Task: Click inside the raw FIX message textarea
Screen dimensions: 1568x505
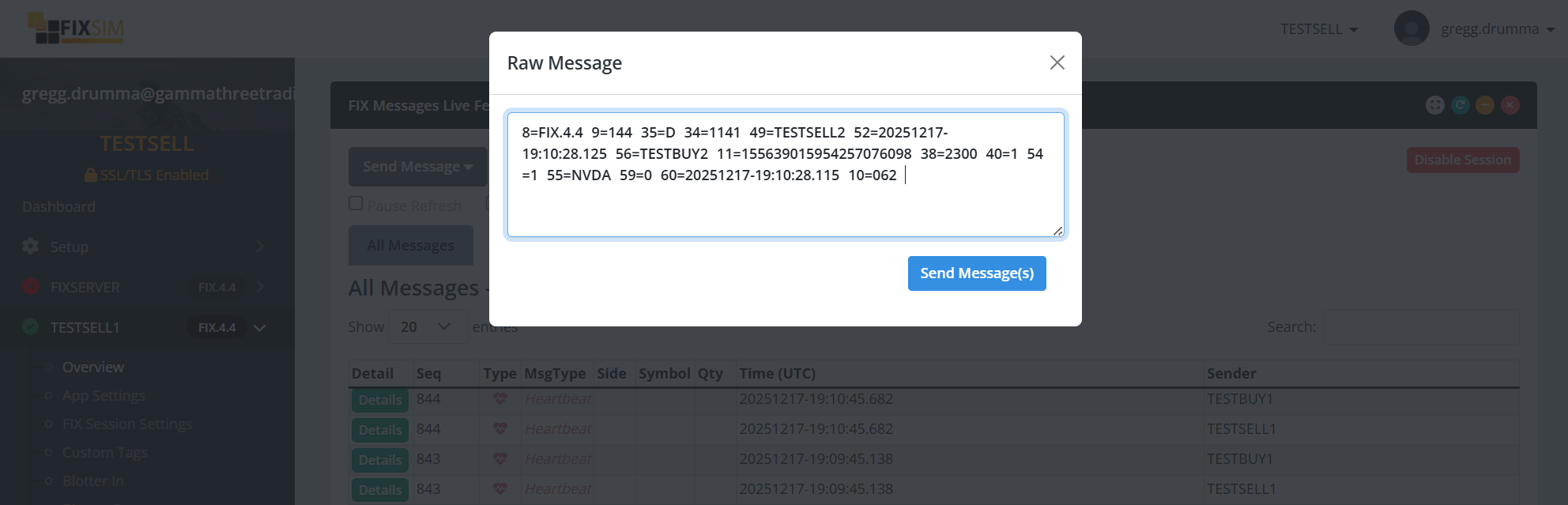Action: (785, 198)
